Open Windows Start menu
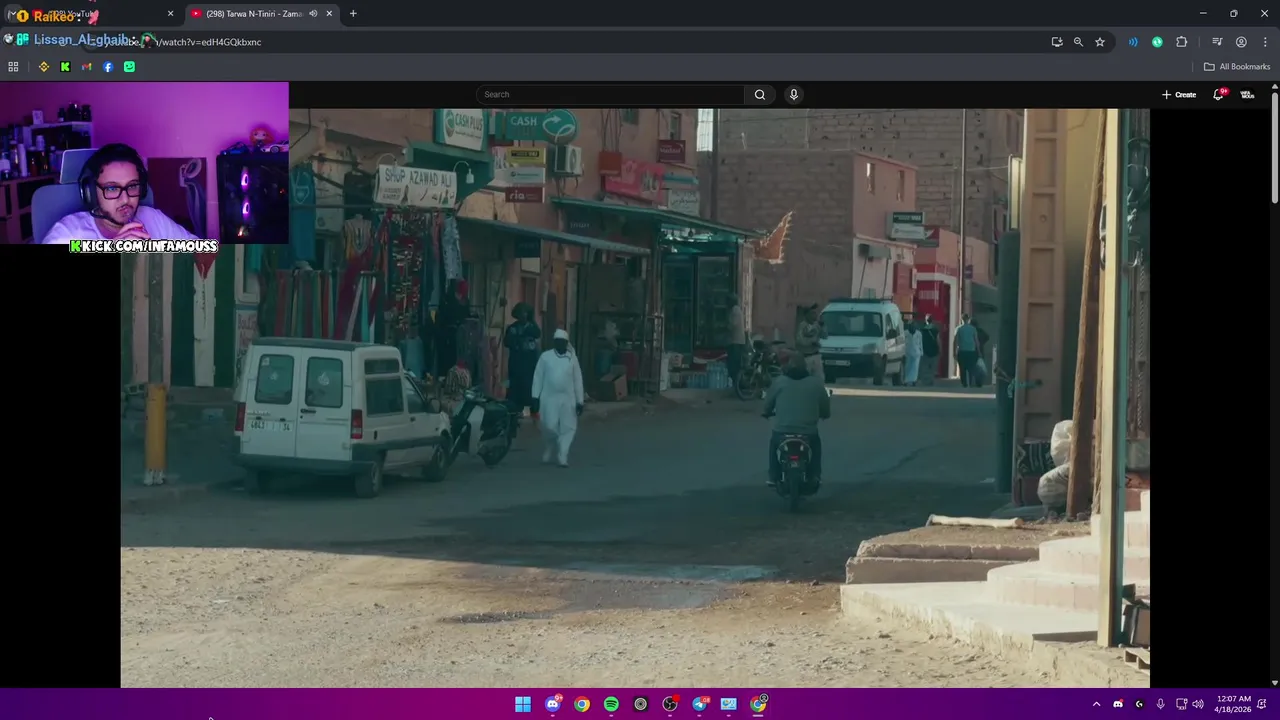1280x720 pixels. click(523, 704)
